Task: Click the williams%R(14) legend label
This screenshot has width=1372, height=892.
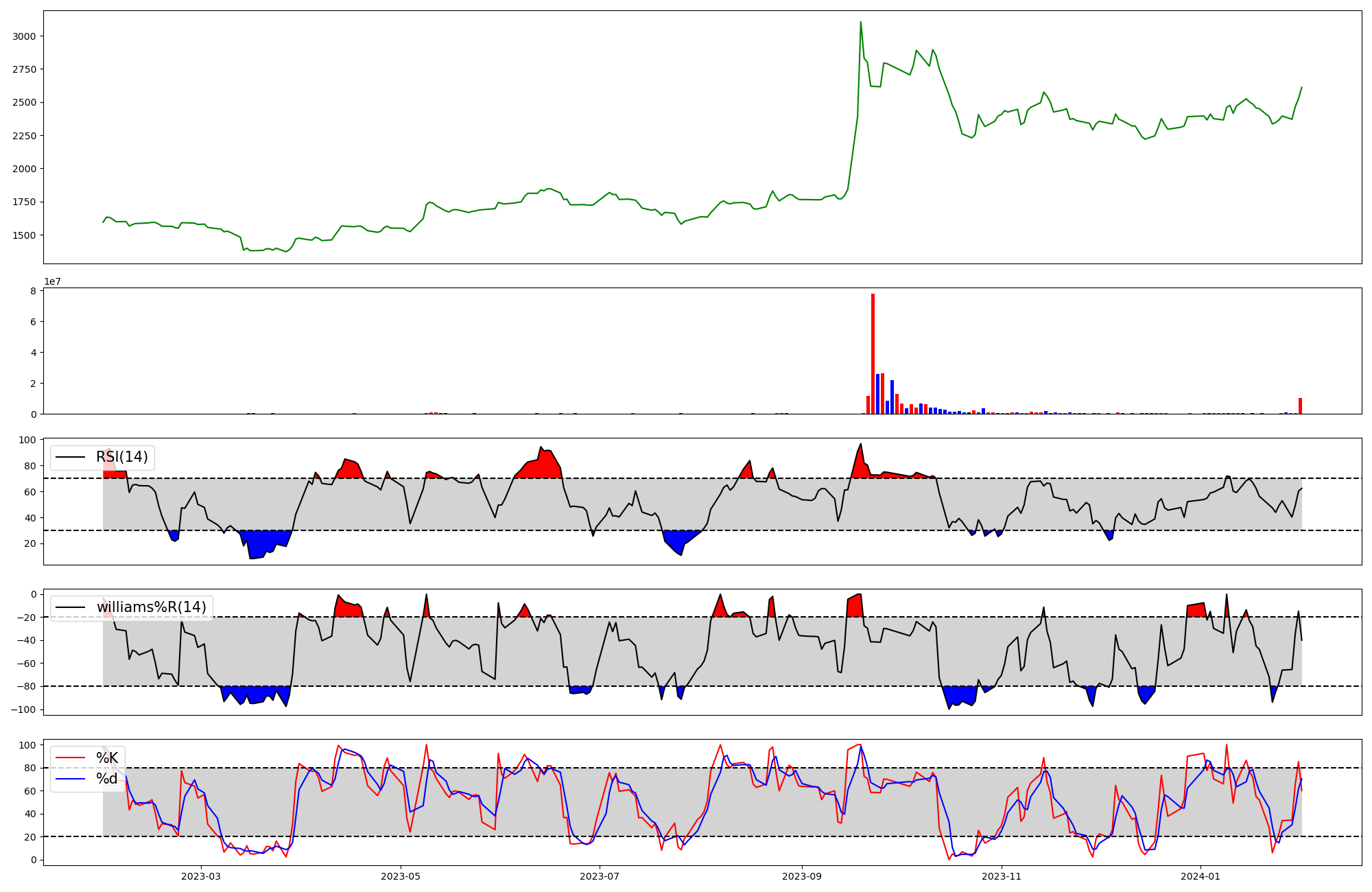Action: 151,607
